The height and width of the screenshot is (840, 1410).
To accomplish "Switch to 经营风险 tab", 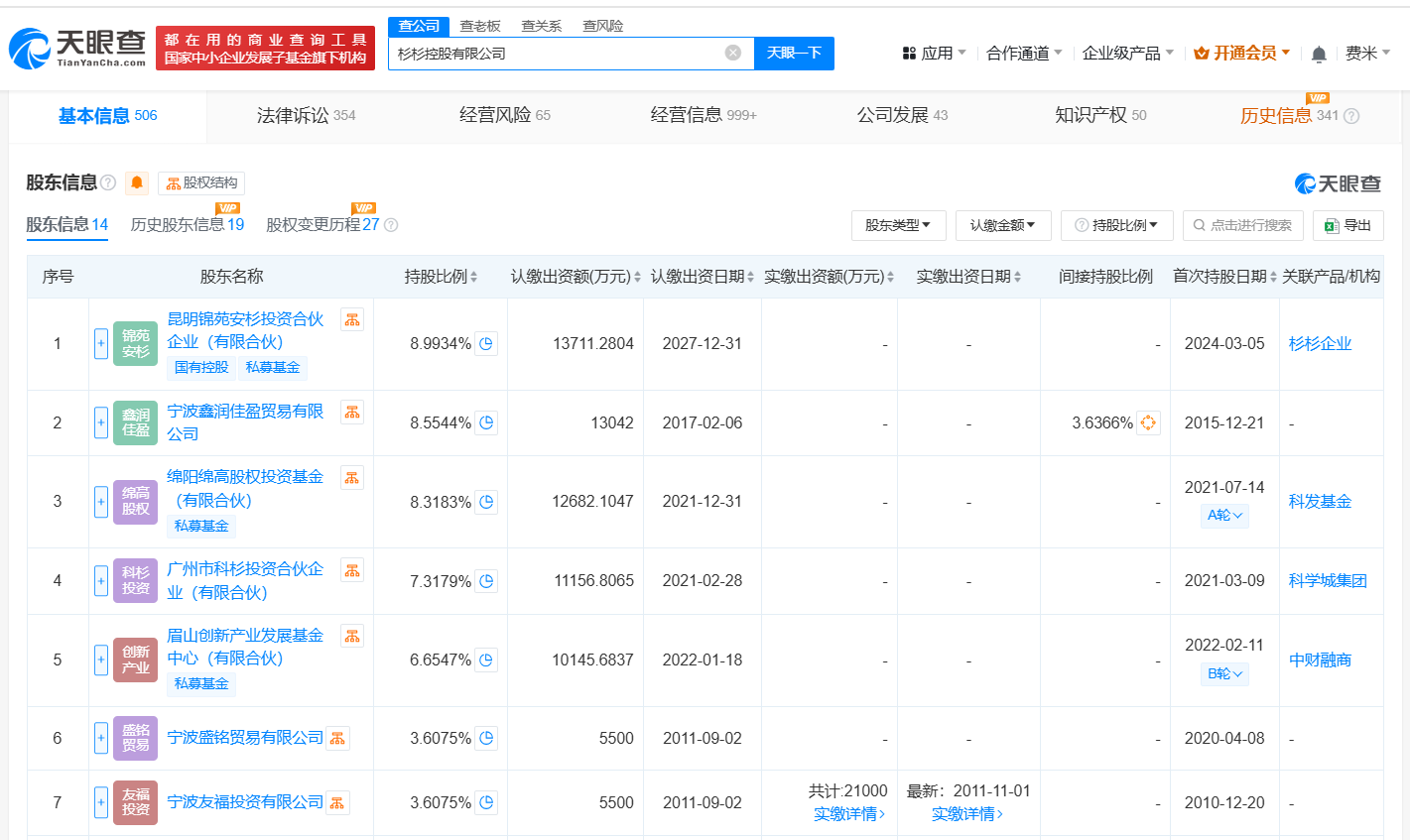I will (x=504, y=116).
